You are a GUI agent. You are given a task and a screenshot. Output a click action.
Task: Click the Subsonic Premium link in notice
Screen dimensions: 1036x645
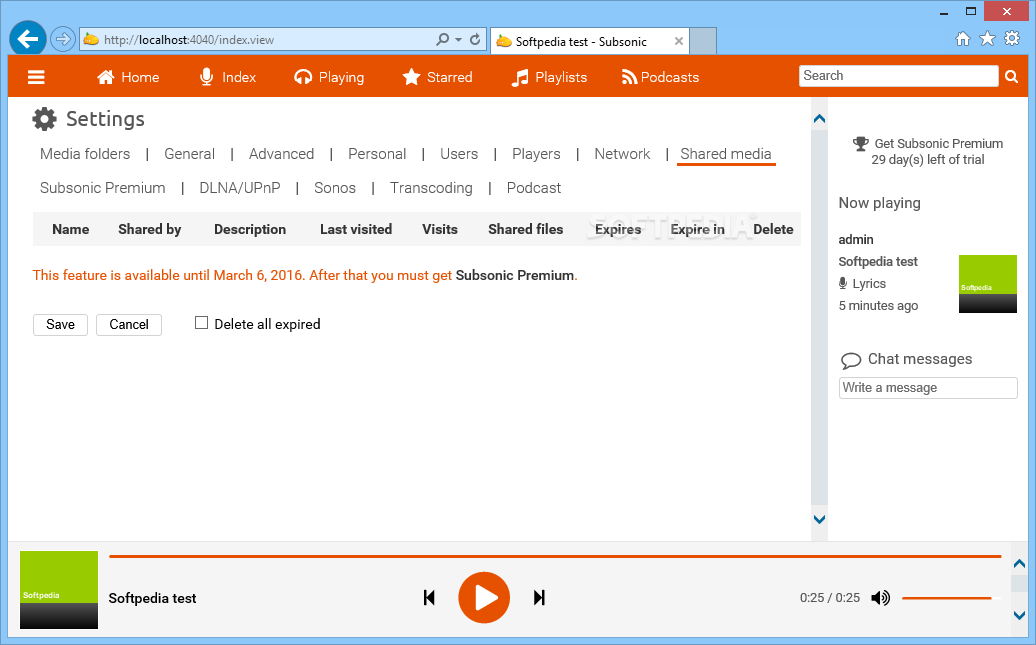point(515,276)
